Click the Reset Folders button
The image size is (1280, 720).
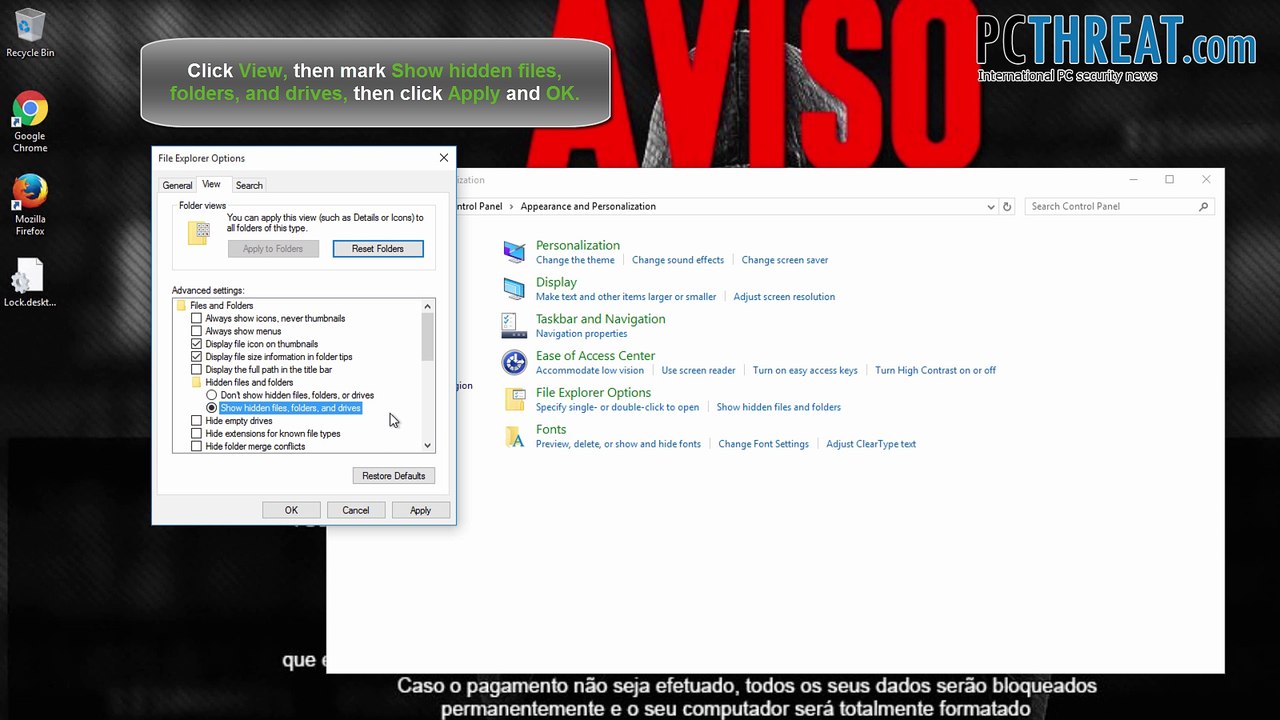click(x=378, y=249)
